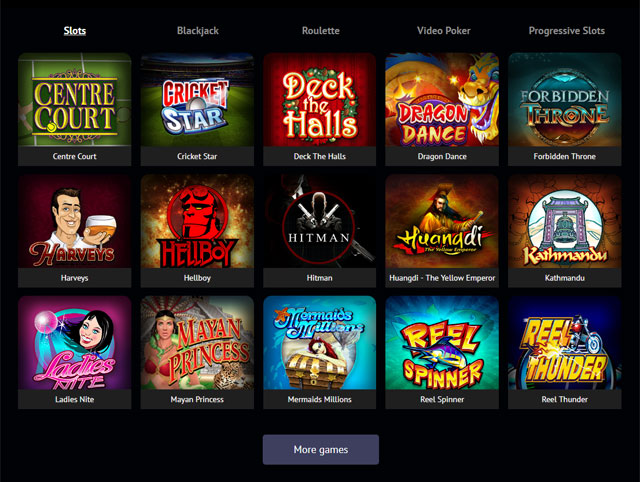Show the Progressive Slots category
Image resolution: width=640 pixels, height=482 pixels.
(x=567, y=31)
